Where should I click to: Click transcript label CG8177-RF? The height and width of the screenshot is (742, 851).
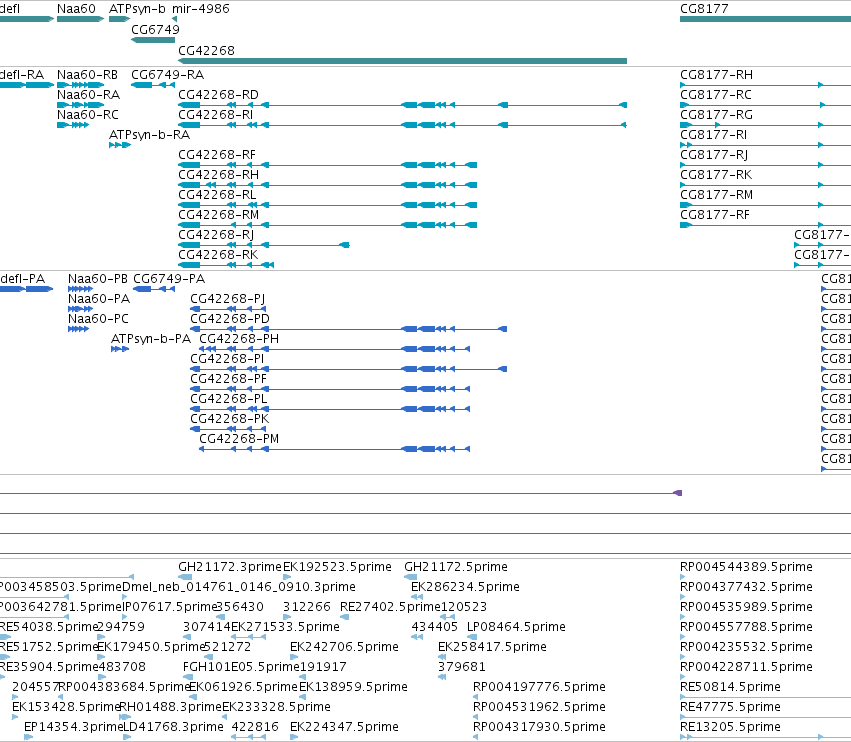[715, 215]
